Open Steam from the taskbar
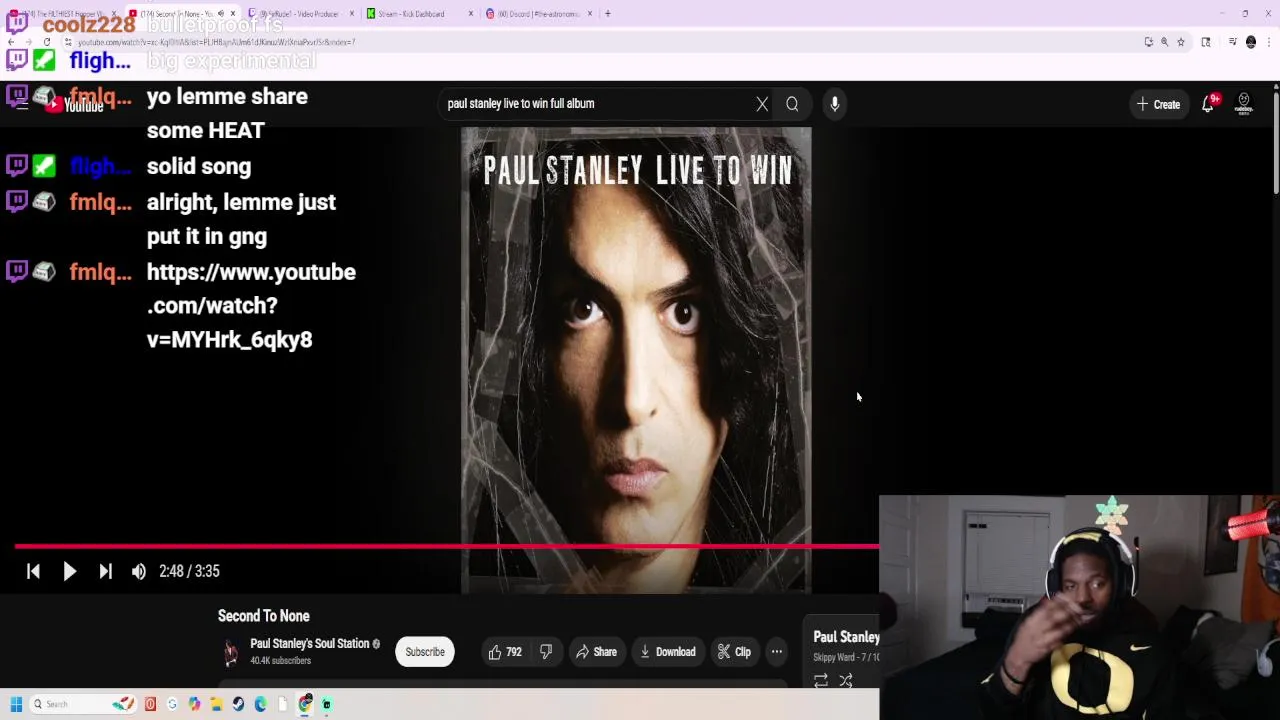 pyautogui.click(x=238, y=704)
